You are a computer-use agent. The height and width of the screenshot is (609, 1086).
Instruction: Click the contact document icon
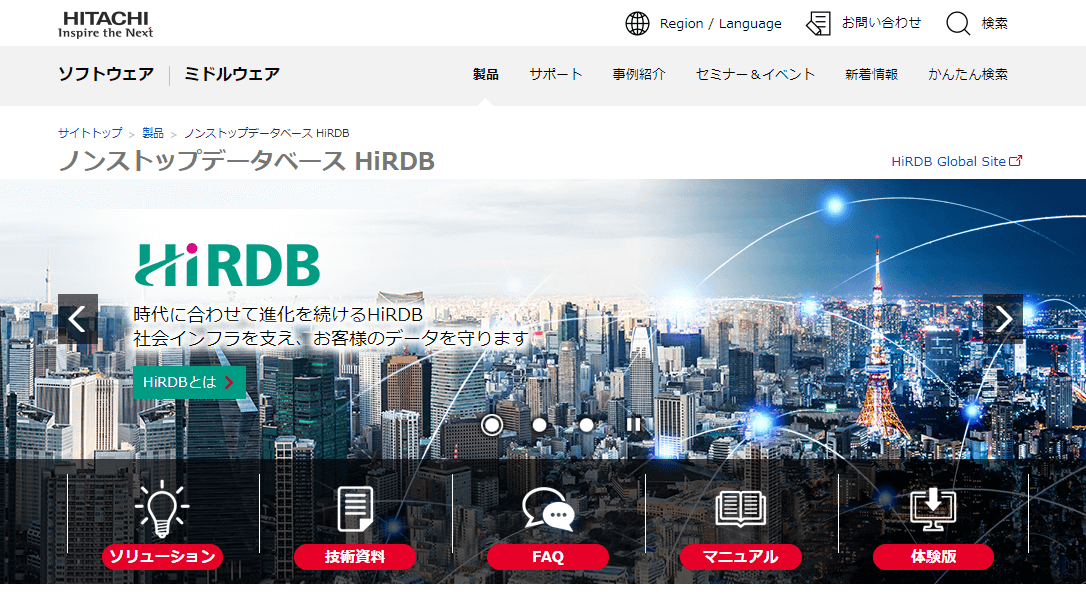tap(819, 24)
